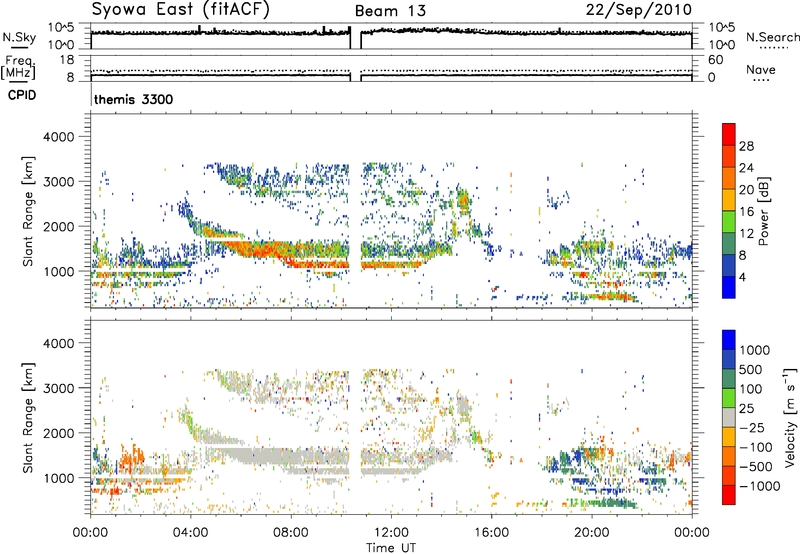
Task: Click the '3000' tick on velocity panel
Action: [x=59, y=388]
